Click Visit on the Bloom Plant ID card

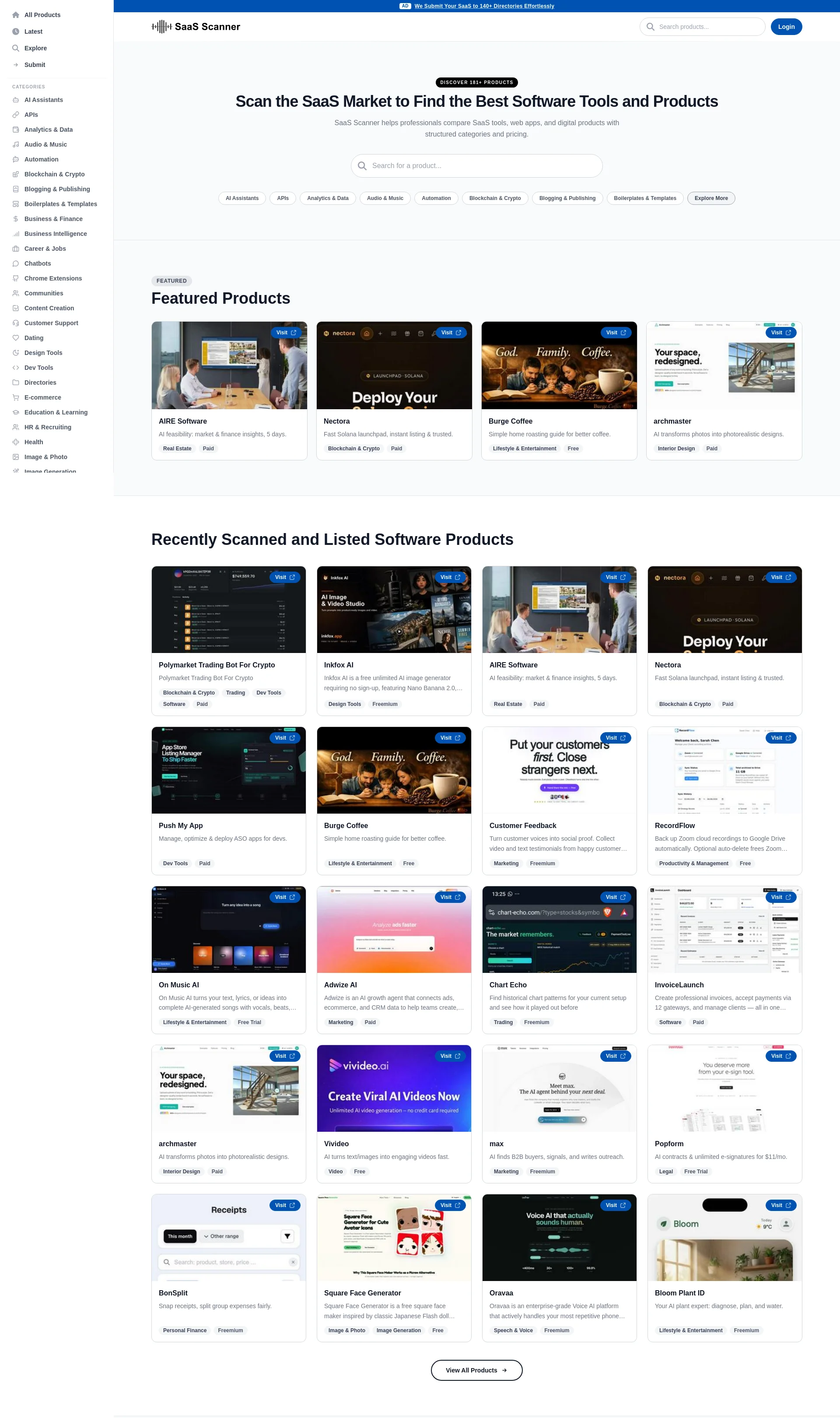tap(781, 1205)
